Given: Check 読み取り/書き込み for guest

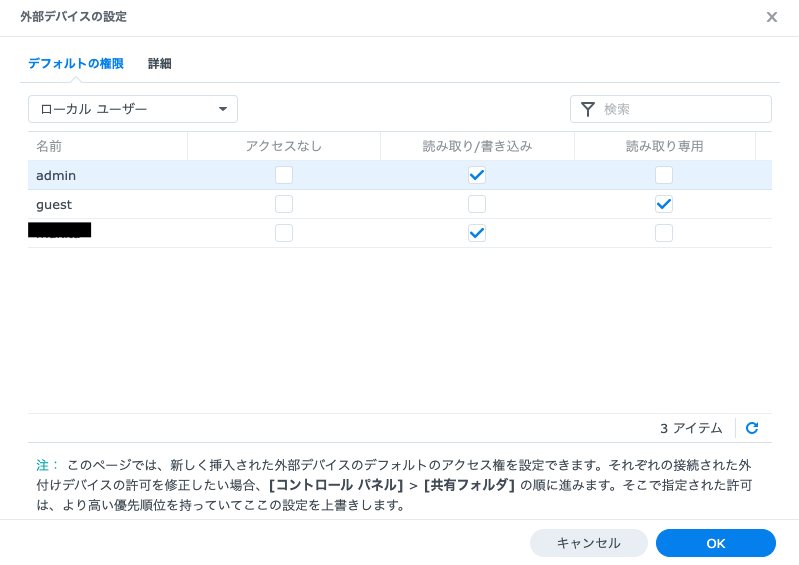Looking at the screenshot, I should click(x=477, y=204).
